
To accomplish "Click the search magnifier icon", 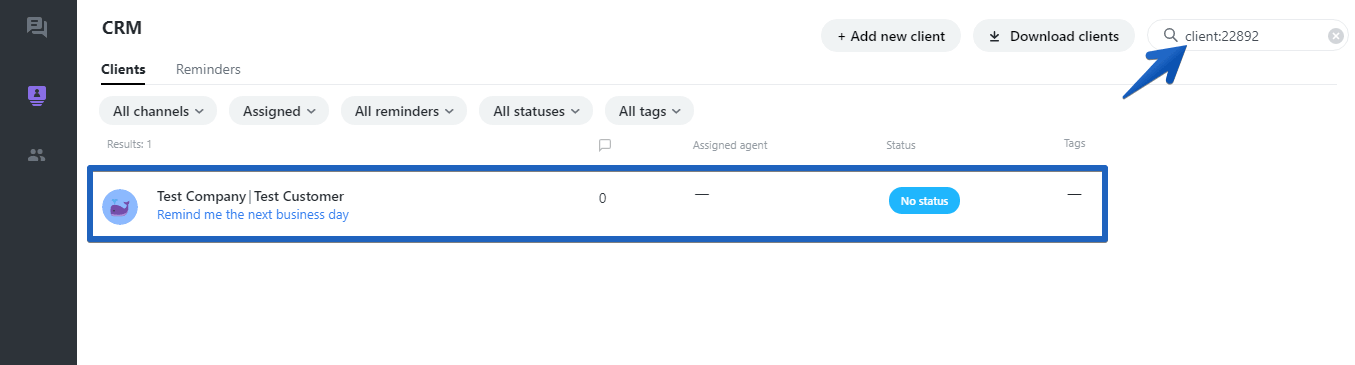I will point(1171,35).
